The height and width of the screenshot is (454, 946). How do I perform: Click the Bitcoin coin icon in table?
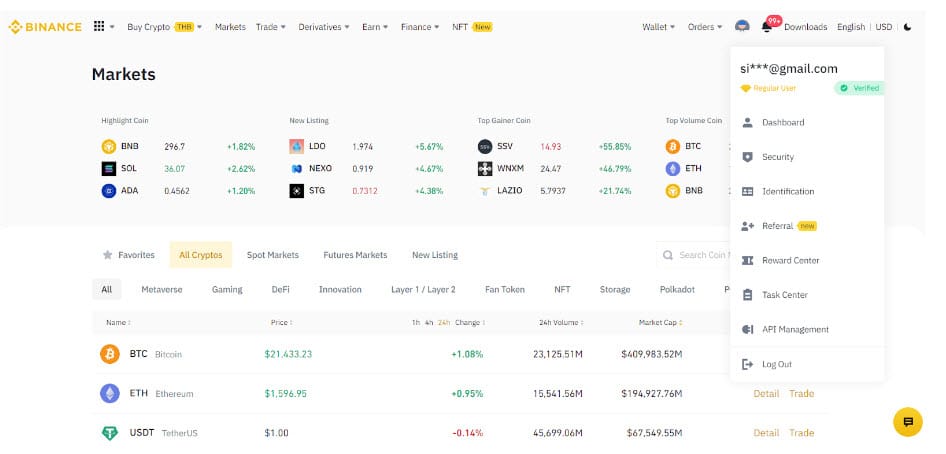(109, 354)
